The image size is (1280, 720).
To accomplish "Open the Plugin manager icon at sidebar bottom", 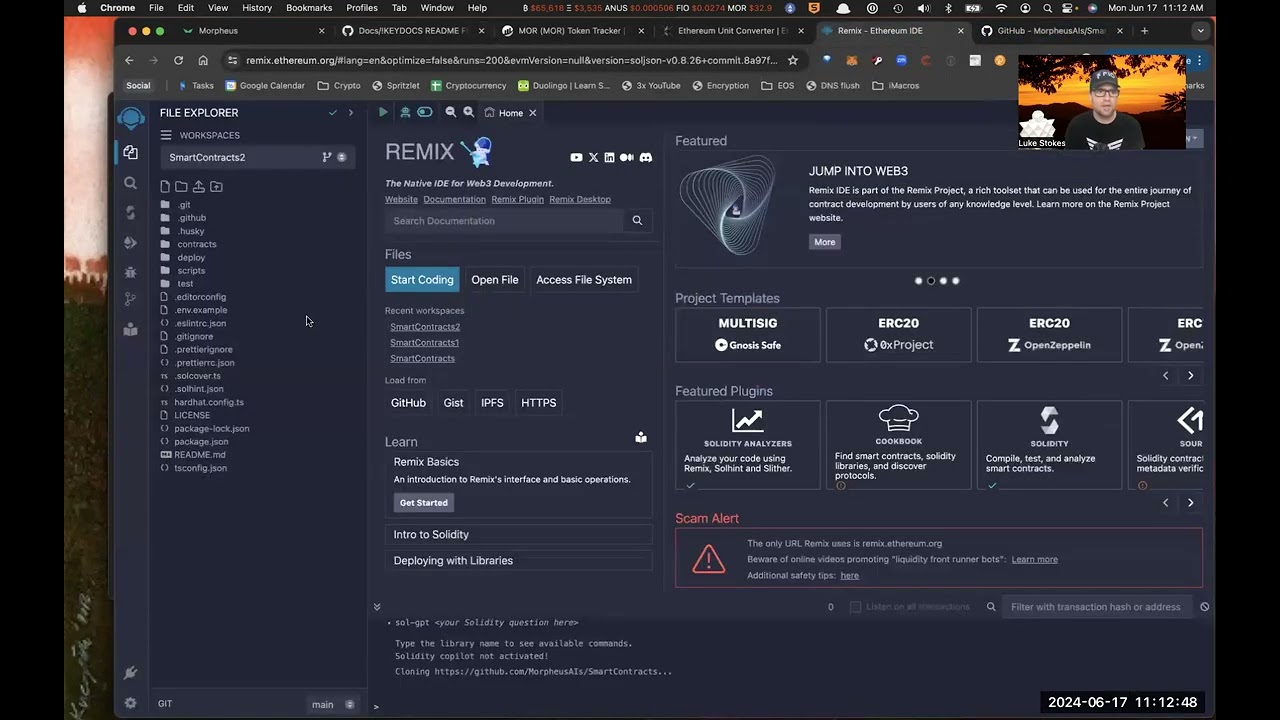I will coord(131,673).
